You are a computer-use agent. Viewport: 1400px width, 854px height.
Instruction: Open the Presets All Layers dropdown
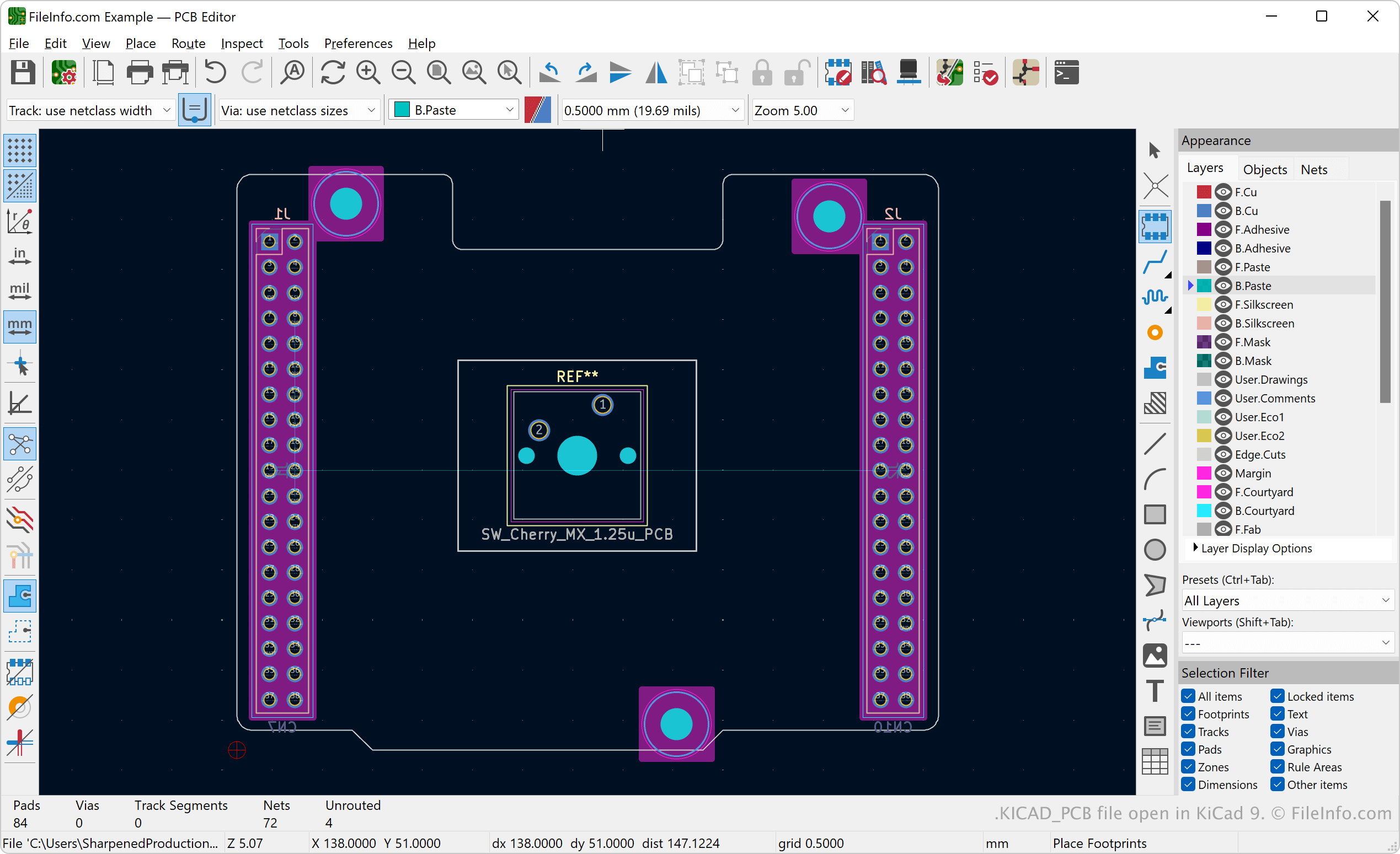pos(1286,600)
